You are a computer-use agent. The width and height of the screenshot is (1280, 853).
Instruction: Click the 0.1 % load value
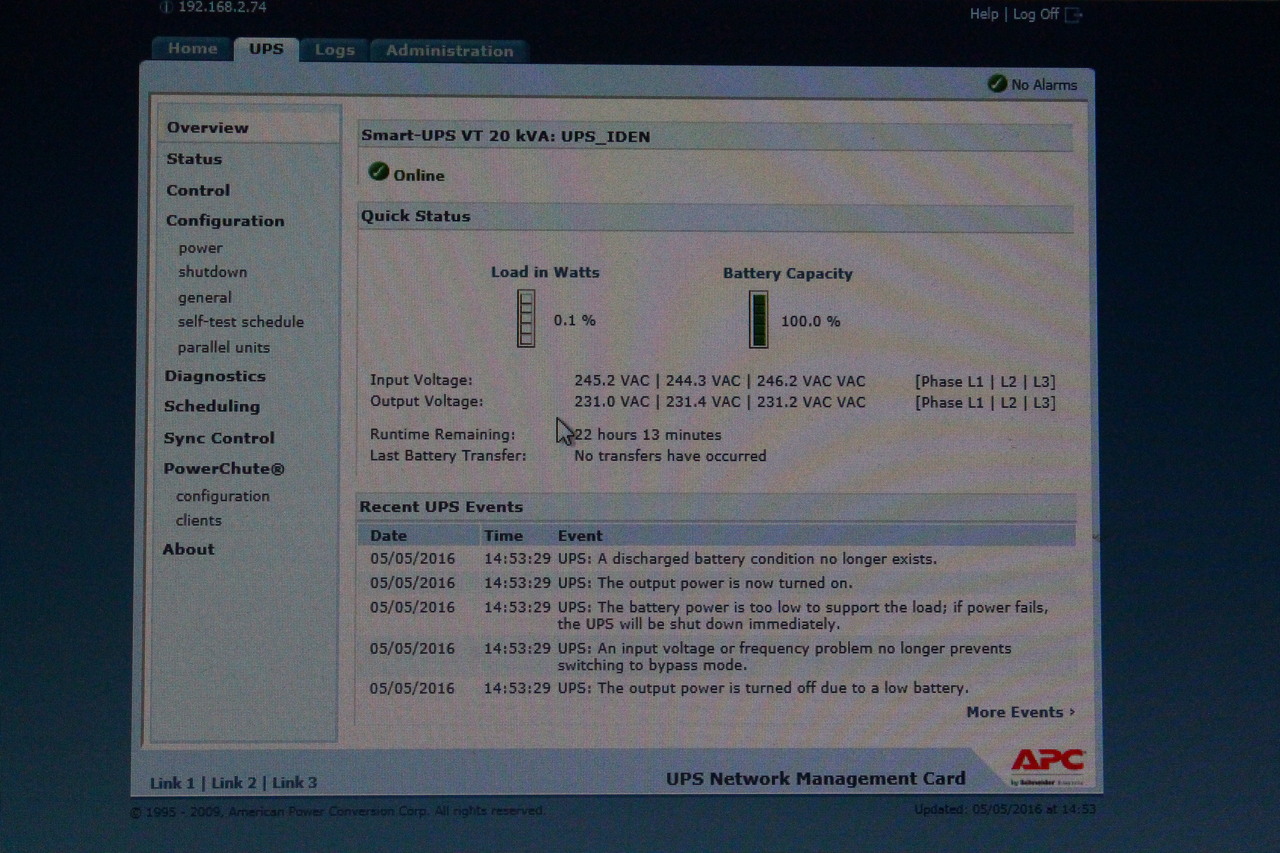coord(575,321)
